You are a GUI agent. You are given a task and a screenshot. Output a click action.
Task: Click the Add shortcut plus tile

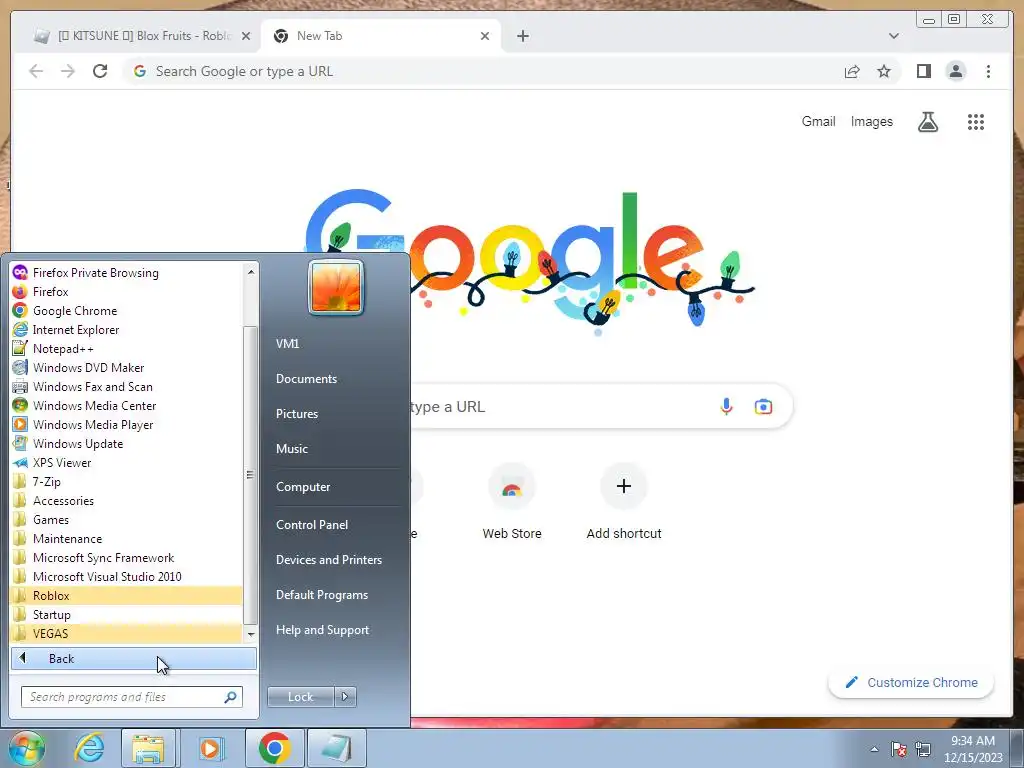point(624,502)
